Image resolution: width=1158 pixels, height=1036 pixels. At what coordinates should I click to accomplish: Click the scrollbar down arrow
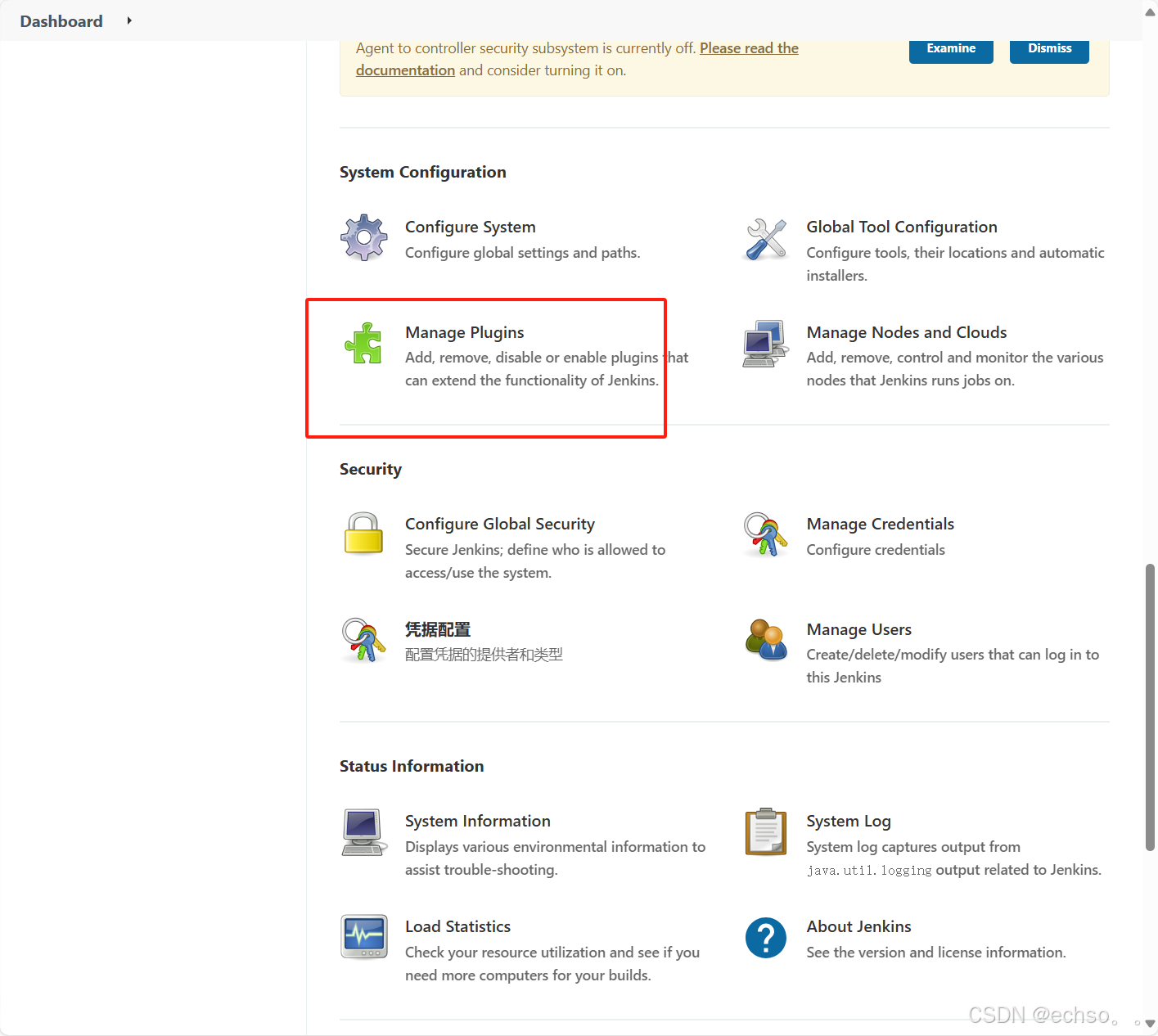(x=1150, y=1024)
